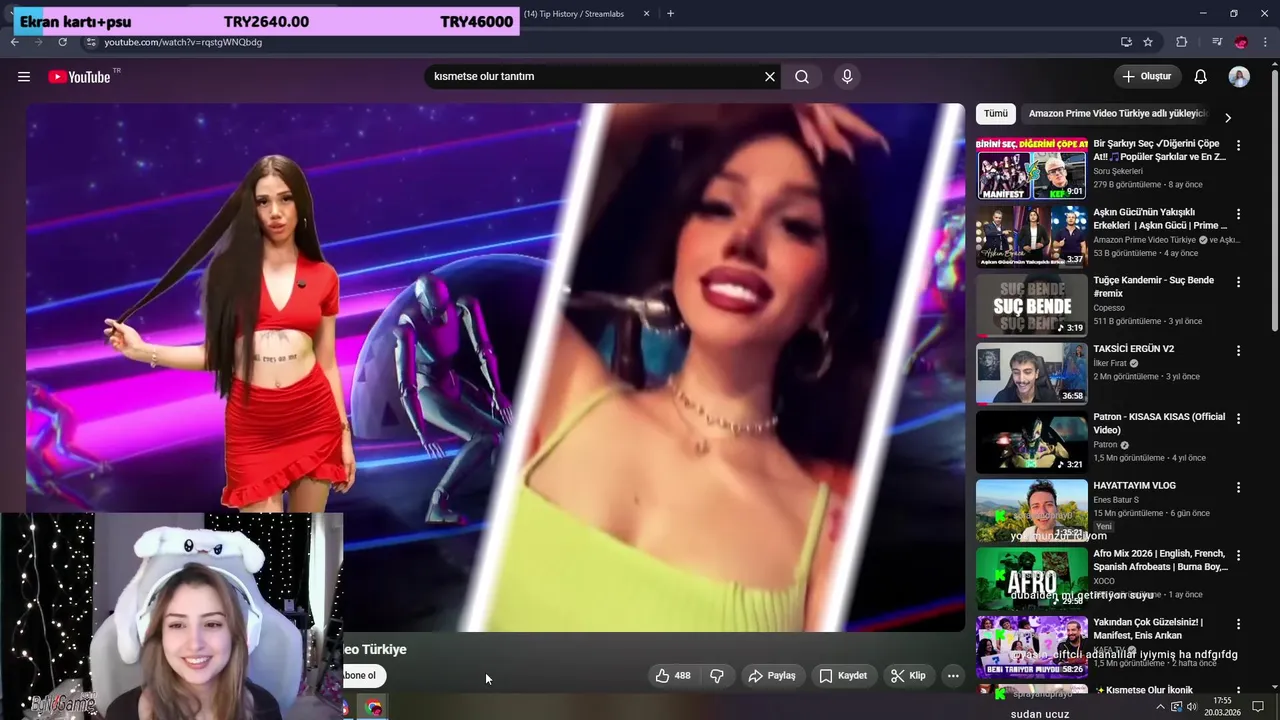Open the TAKSİCİ ERGÜN V2 thumbnail
1280x720 pixels.
[1031, 374]
